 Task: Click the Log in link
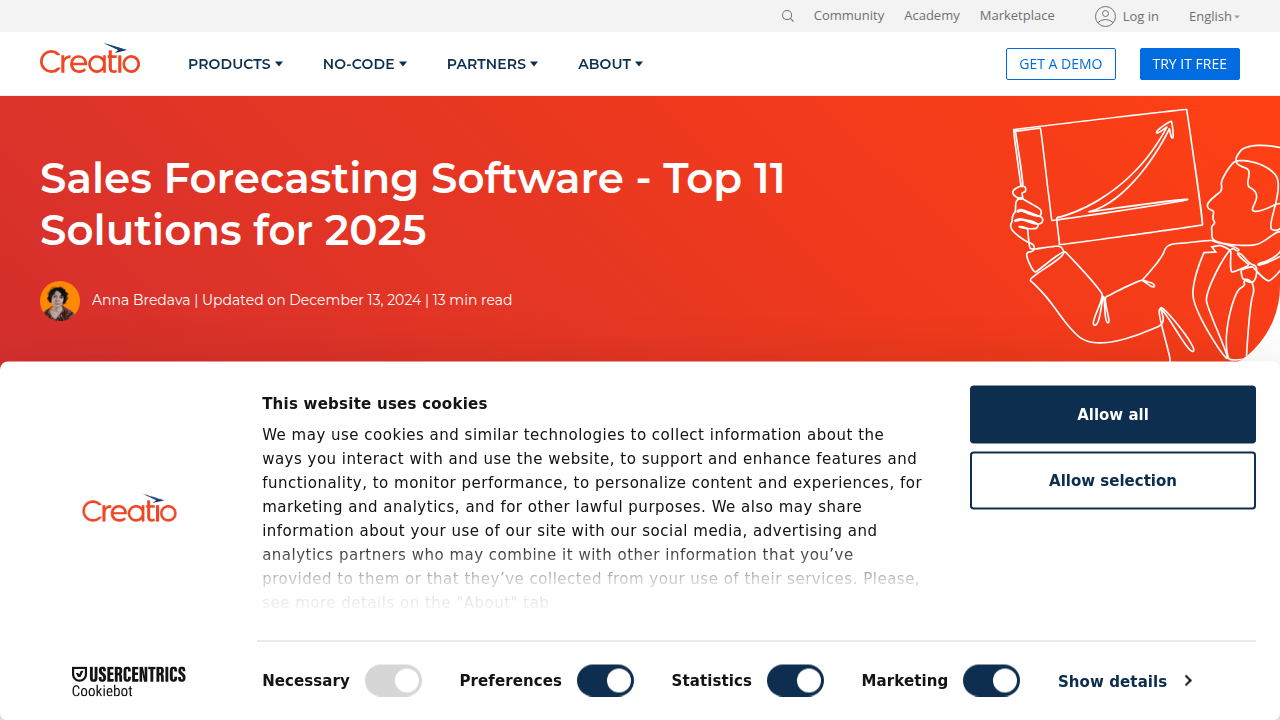click(x=1140, y=16)
